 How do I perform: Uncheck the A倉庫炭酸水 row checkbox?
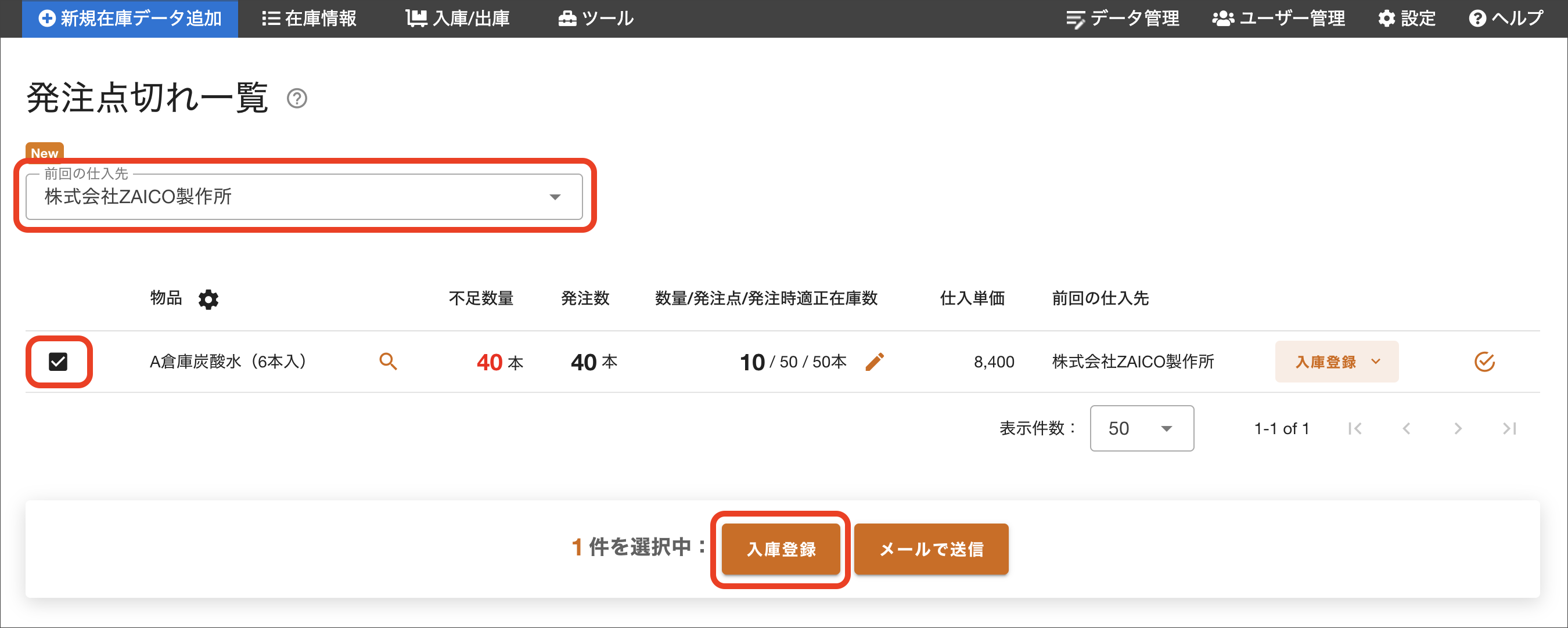pos(59,362)
